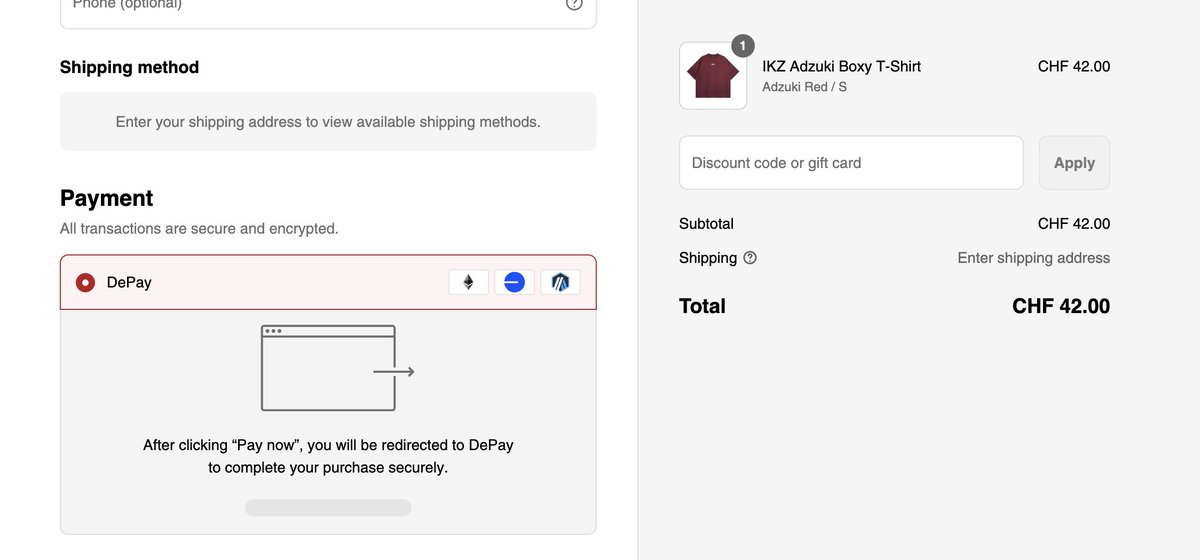The width and height of the screenshot is (1200, 560).
Task: Click the Total CHF 42.00 amount
Action: click(1061, 306)
